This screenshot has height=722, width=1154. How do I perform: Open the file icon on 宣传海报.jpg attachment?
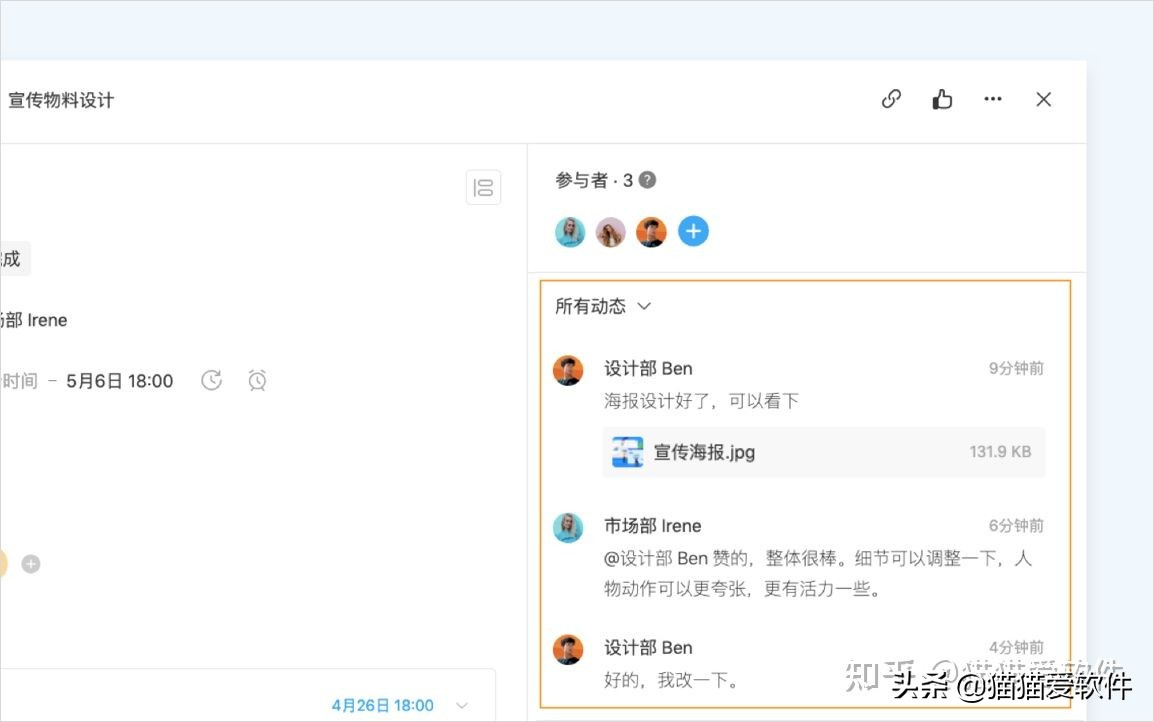tap(627, 451)
